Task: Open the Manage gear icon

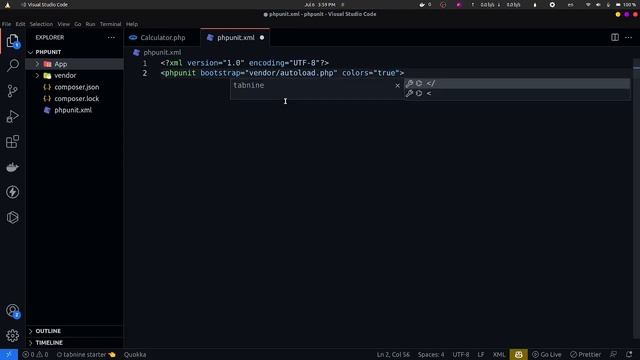Action: pos(13,336)
